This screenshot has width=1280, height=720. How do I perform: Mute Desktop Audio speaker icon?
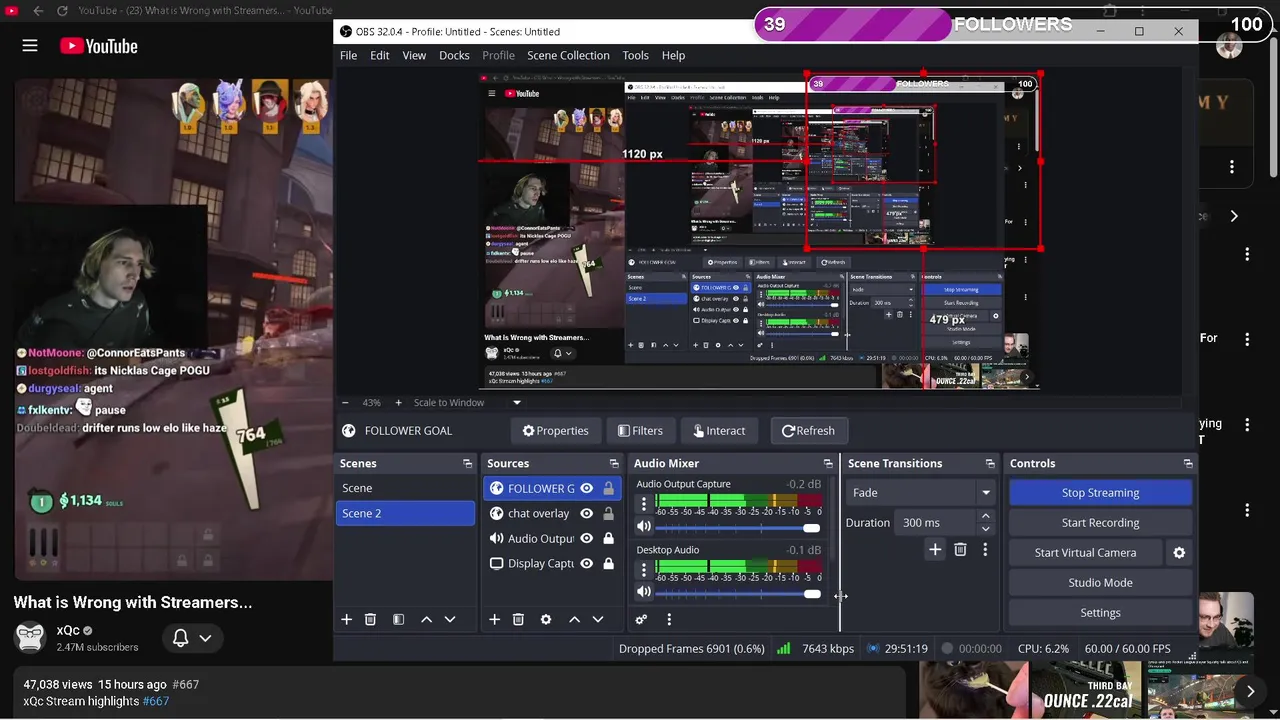(644, 593)
